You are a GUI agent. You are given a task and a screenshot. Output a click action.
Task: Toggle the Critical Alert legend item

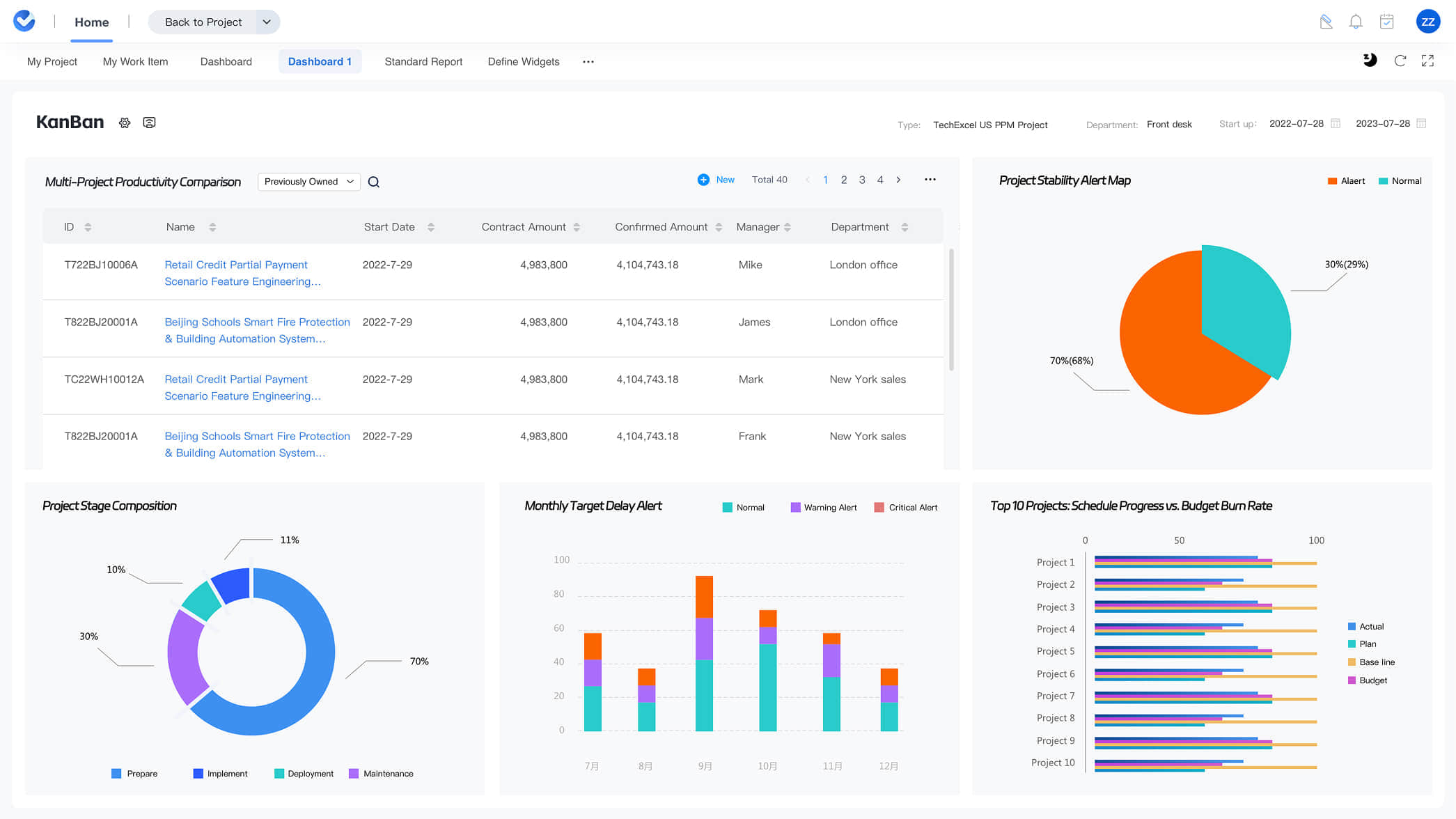coord(905,507)
